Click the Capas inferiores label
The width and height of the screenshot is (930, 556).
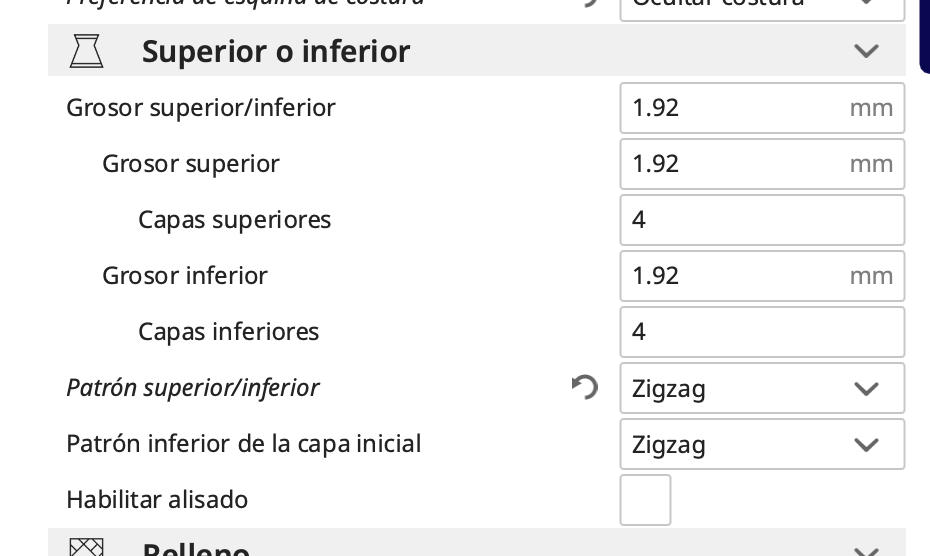point(228,332)
